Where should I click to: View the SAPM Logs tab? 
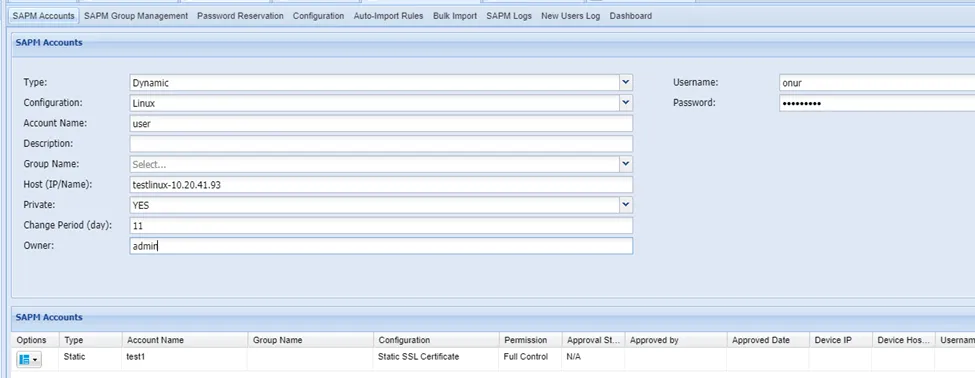point(509,16)
